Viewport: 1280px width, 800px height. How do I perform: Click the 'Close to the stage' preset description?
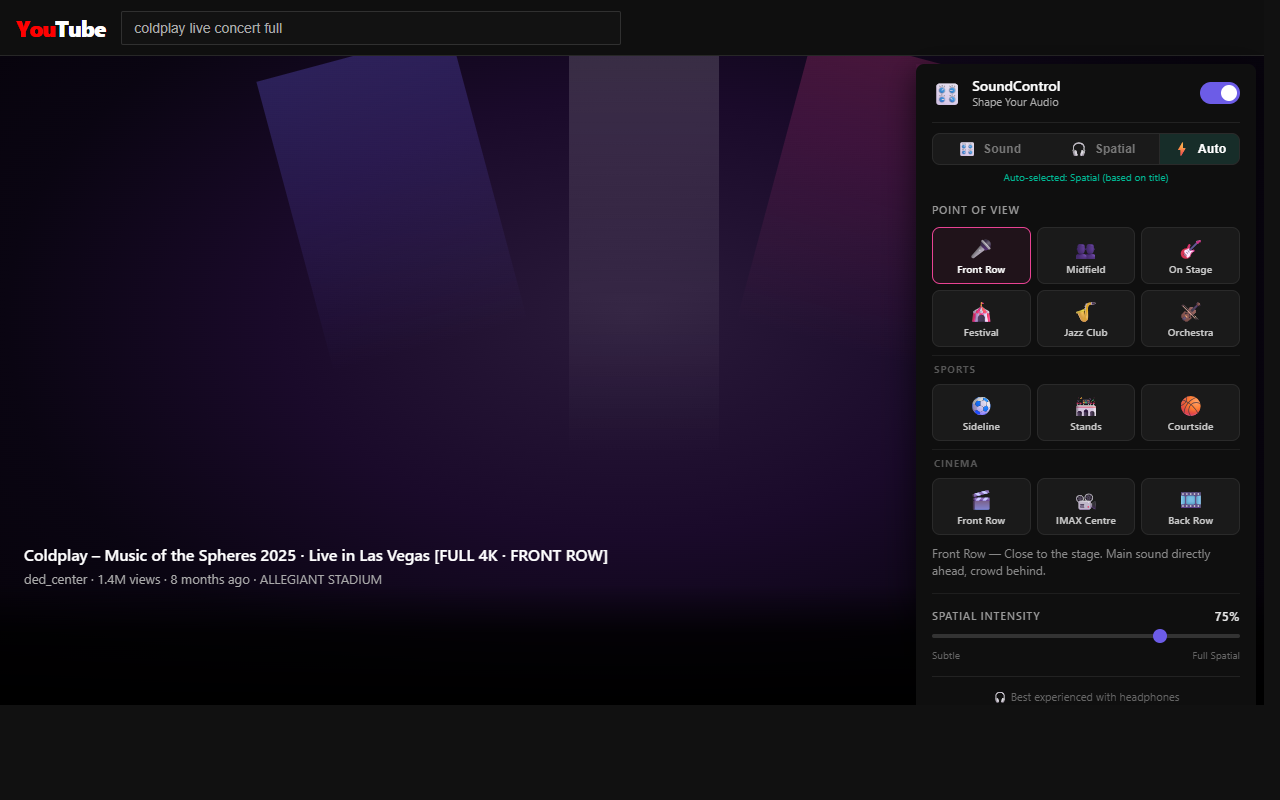pos(1071,562)
